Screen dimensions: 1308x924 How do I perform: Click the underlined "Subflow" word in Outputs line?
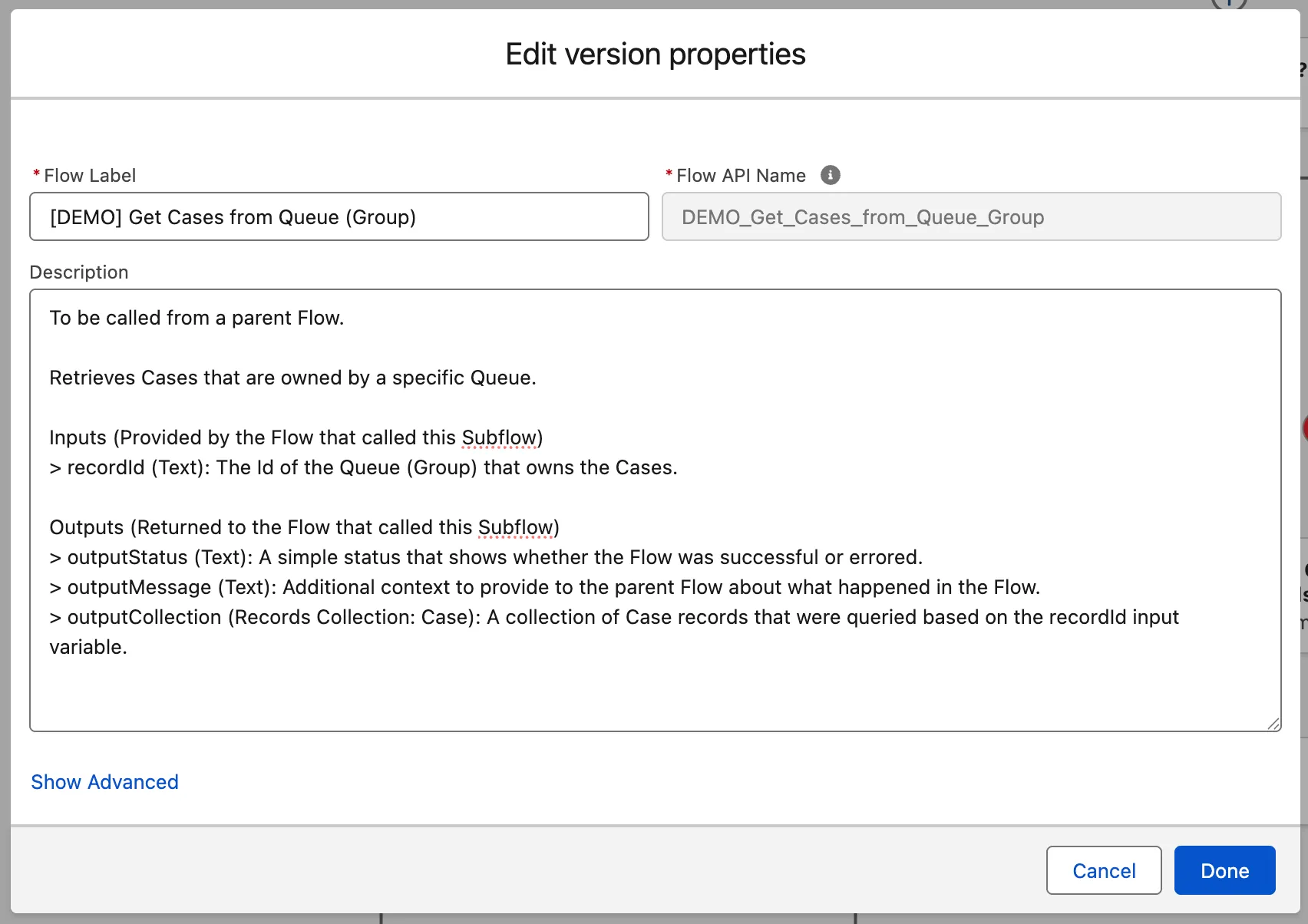pos(515,527)
